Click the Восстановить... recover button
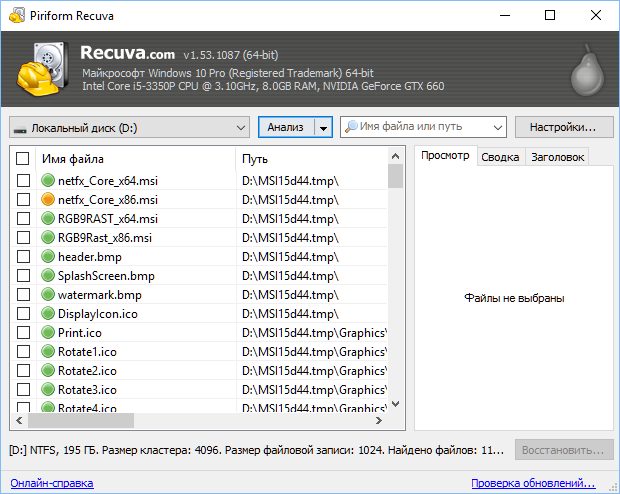 (564, 450)
